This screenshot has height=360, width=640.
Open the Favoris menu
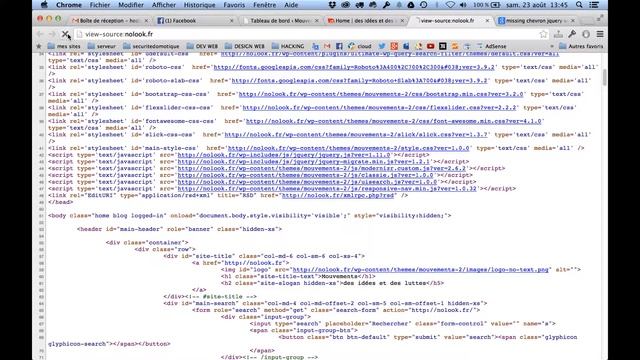(x=234, y=5)
